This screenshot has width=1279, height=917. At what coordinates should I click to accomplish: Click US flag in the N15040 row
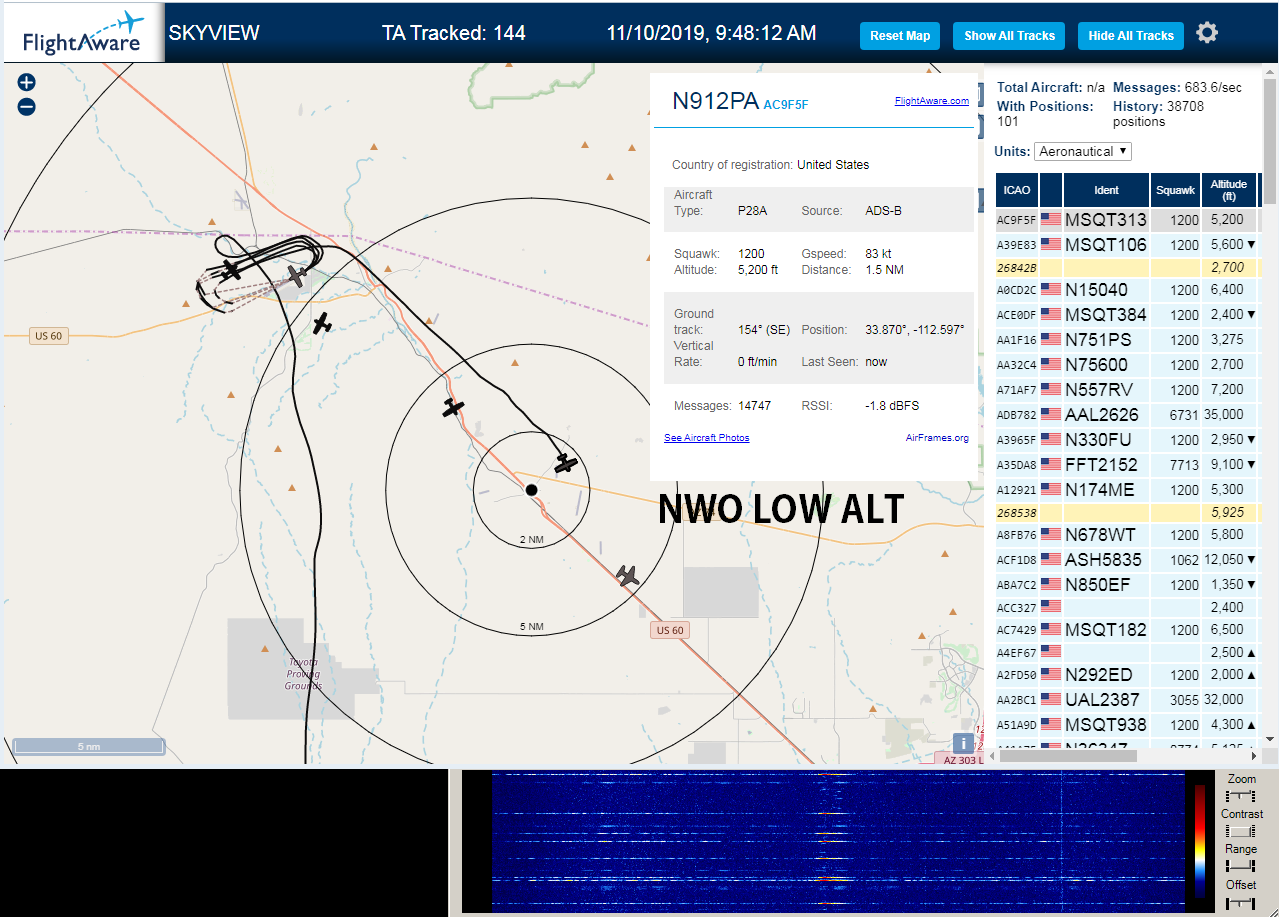(1051, 289)
